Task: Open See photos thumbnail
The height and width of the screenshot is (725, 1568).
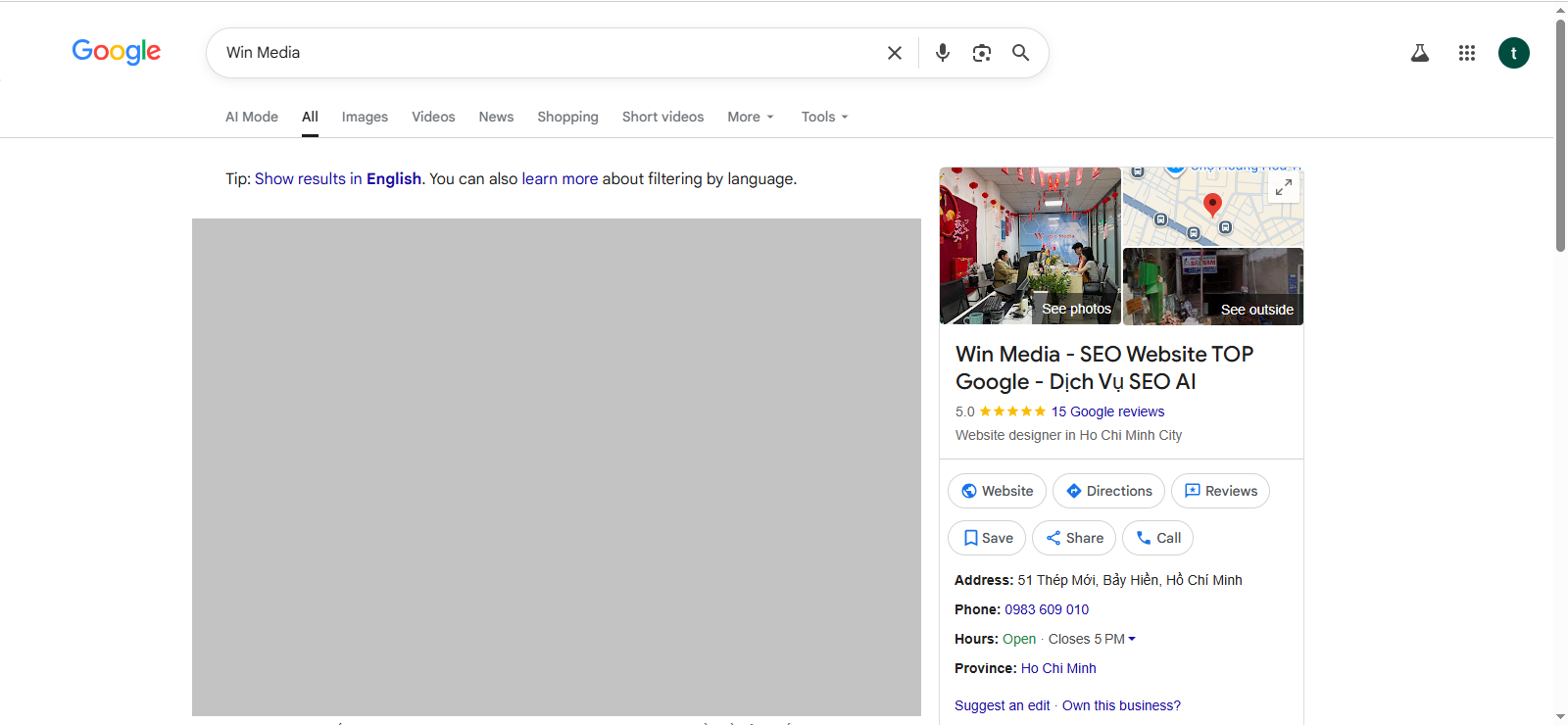Action: [1030, 246]
